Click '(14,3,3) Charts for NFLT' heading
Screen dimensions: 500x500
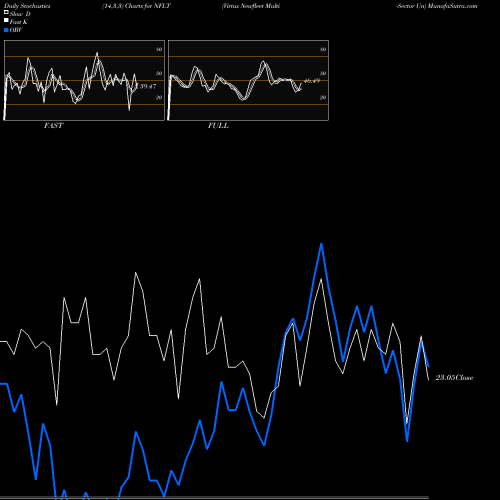click(136, 6)
